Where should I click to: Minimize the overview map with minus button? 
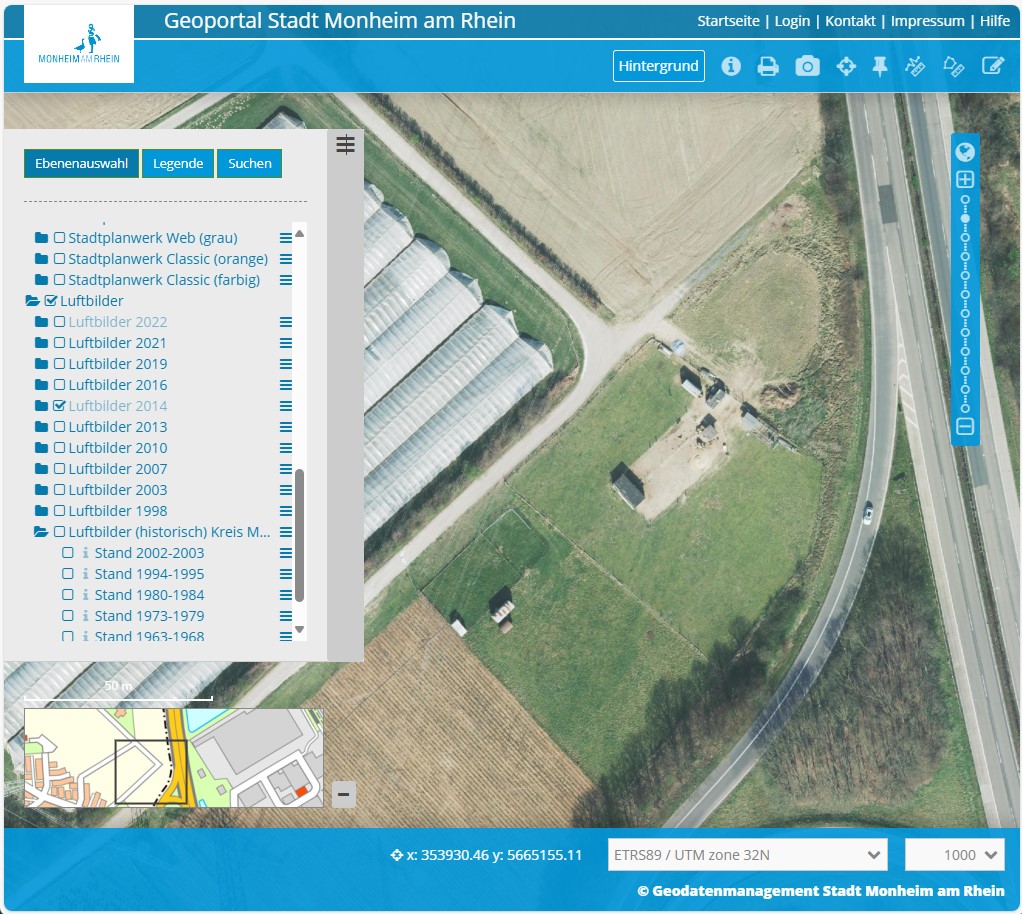point(343,794)
